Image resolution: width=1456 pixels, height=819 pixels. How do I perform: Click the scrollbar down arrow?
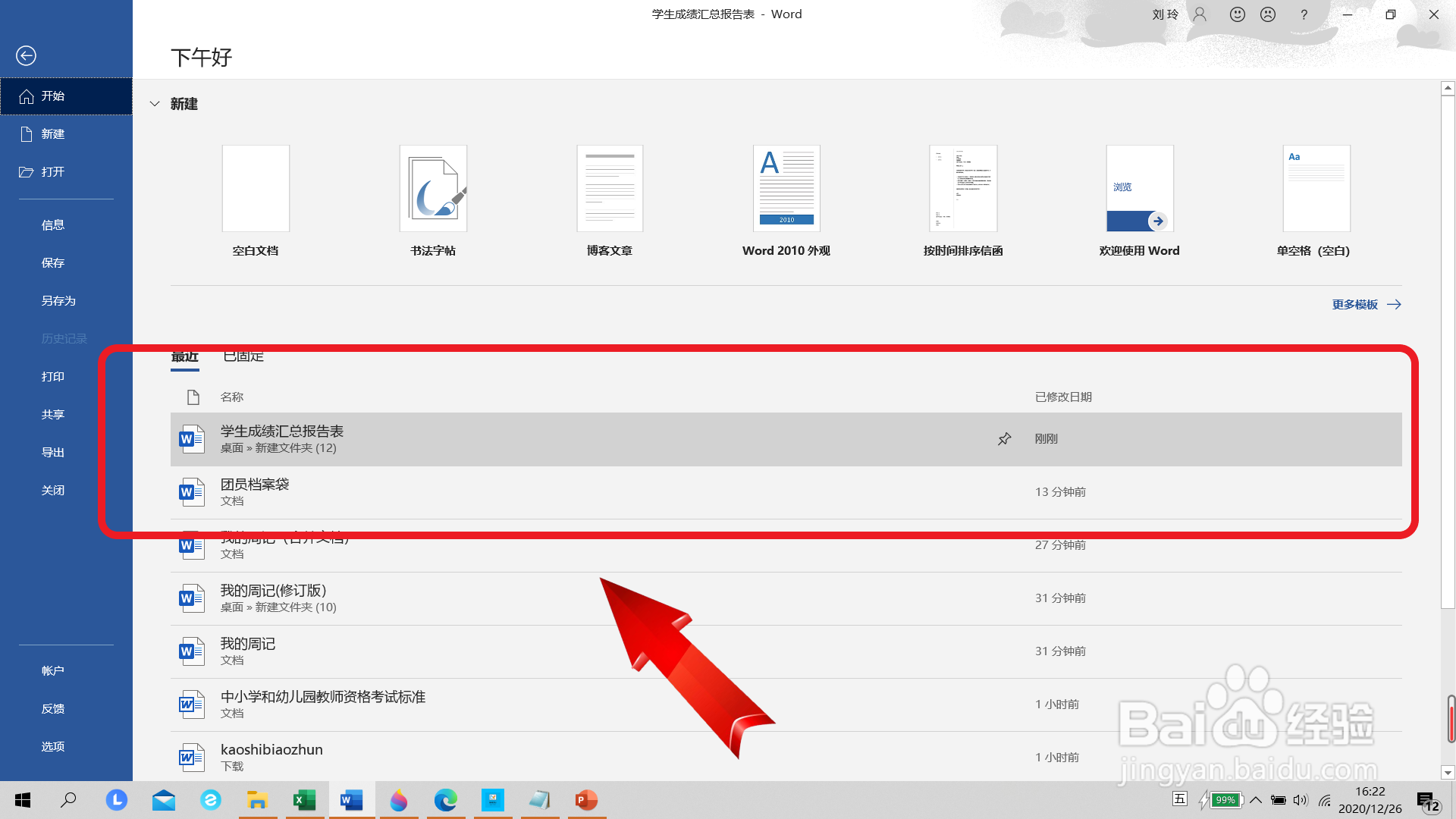1448,773
